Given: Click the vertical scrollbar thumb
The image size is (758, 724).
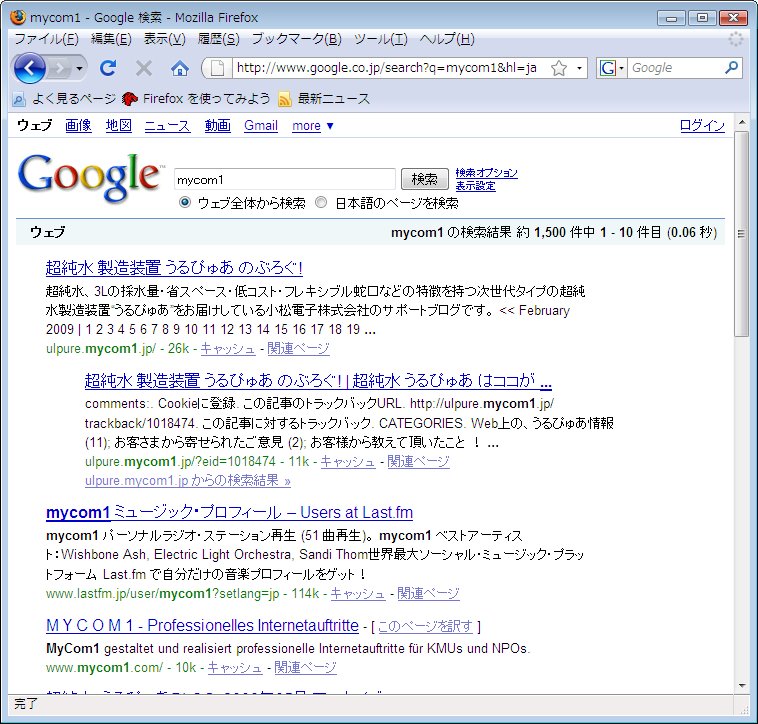Looking at the screenshot, I should tap(741, 233).
